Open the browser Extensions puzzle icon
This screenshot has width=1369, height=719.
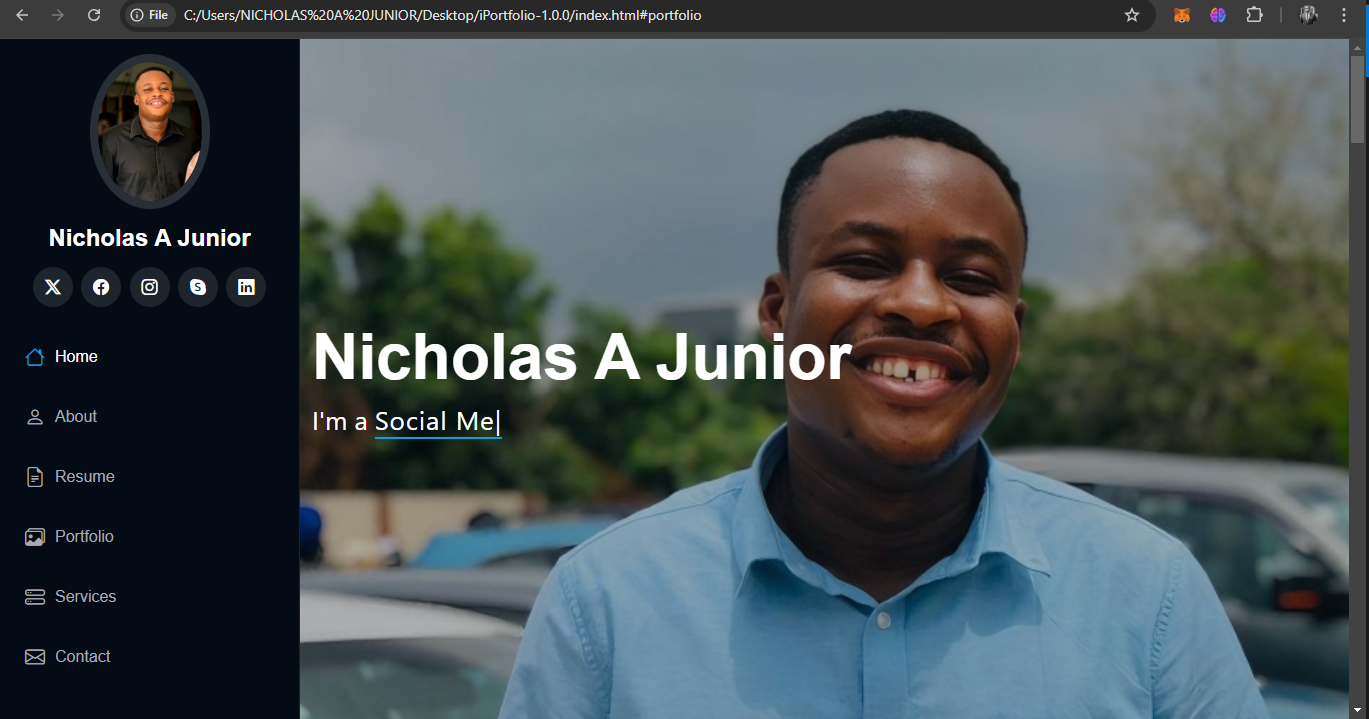tap(1254, 15)
